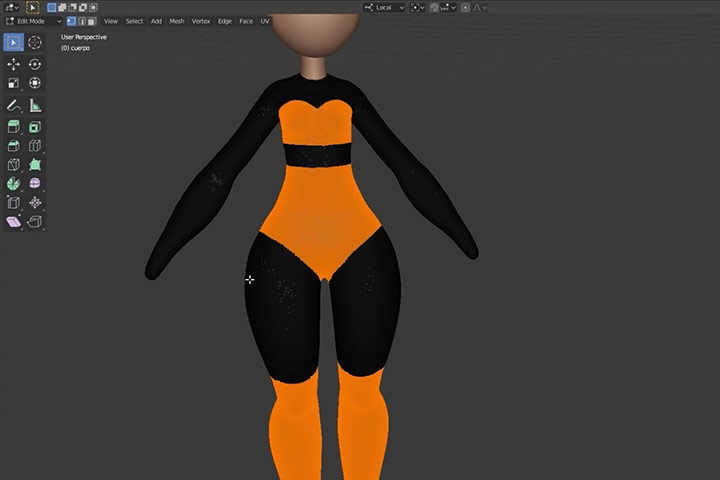Click the tweak select tool icon in header
The width and height of the screenshot is (720, 480).
[x=32, y=7]
